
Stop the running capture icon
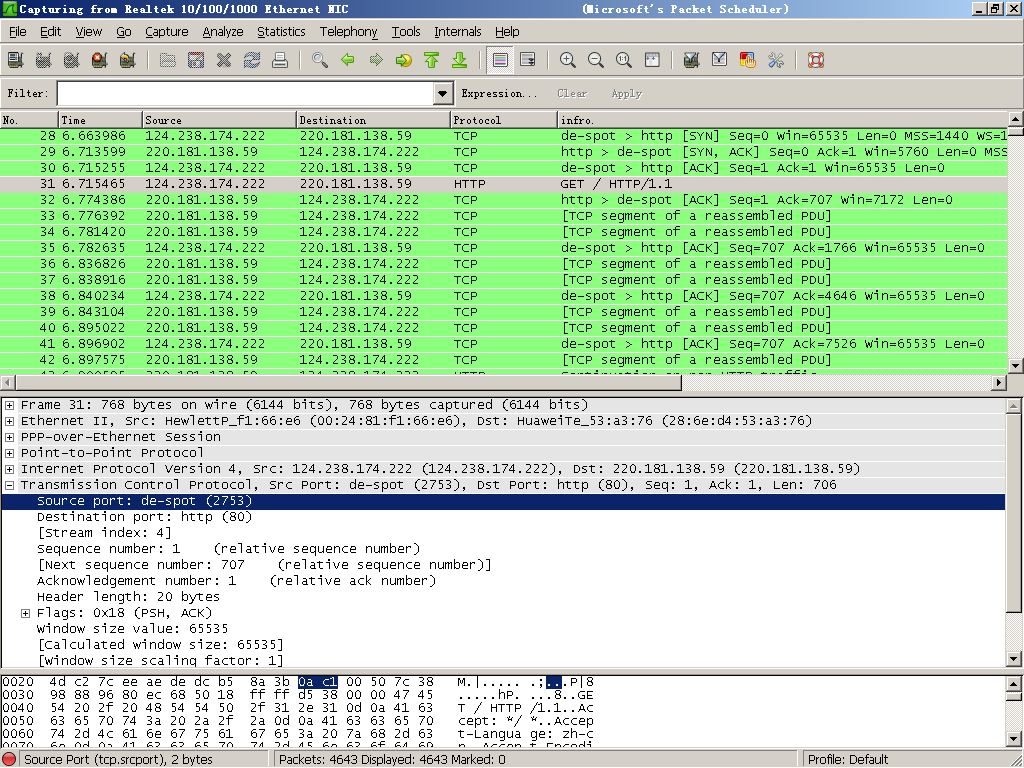(100, 60)
